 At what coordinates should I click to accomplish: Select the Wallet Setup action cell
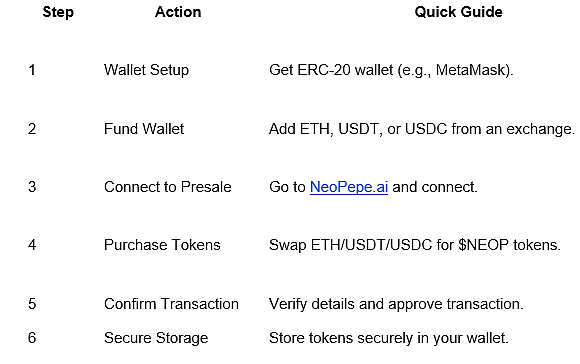(146, 70)
